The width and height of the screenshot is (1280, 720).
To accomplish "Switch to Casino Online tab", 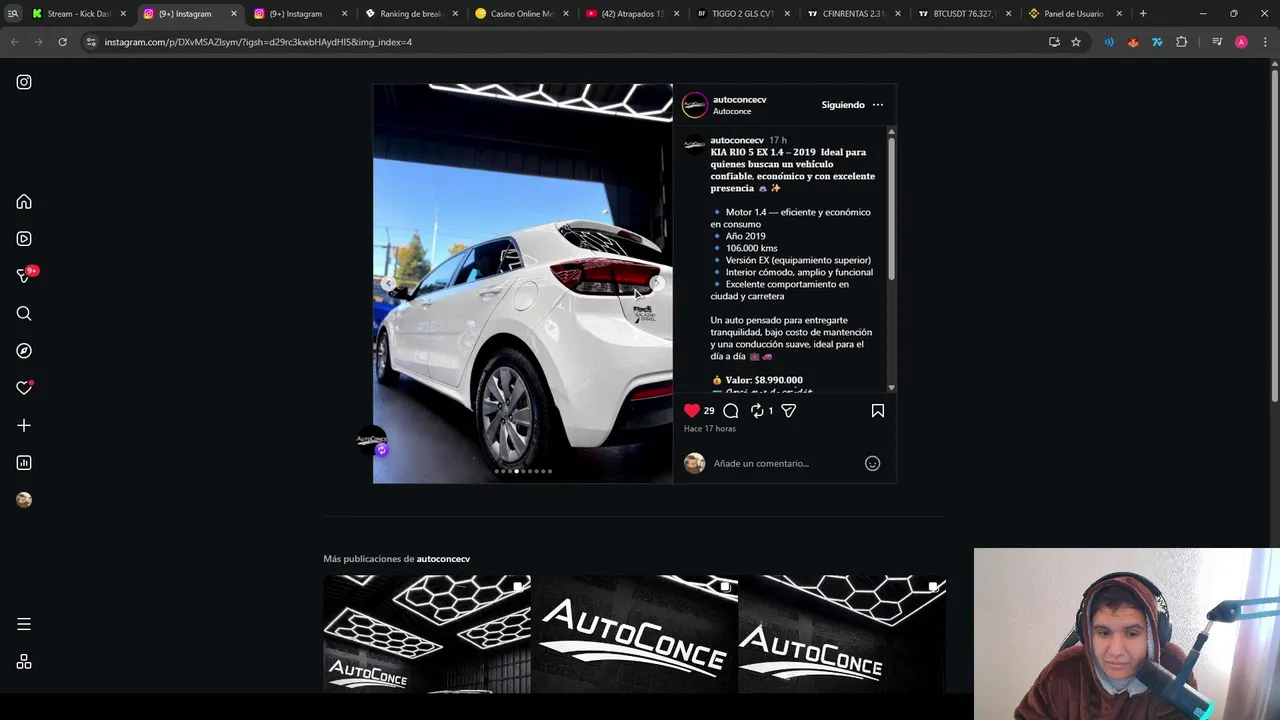I will (x=520, y=14).
